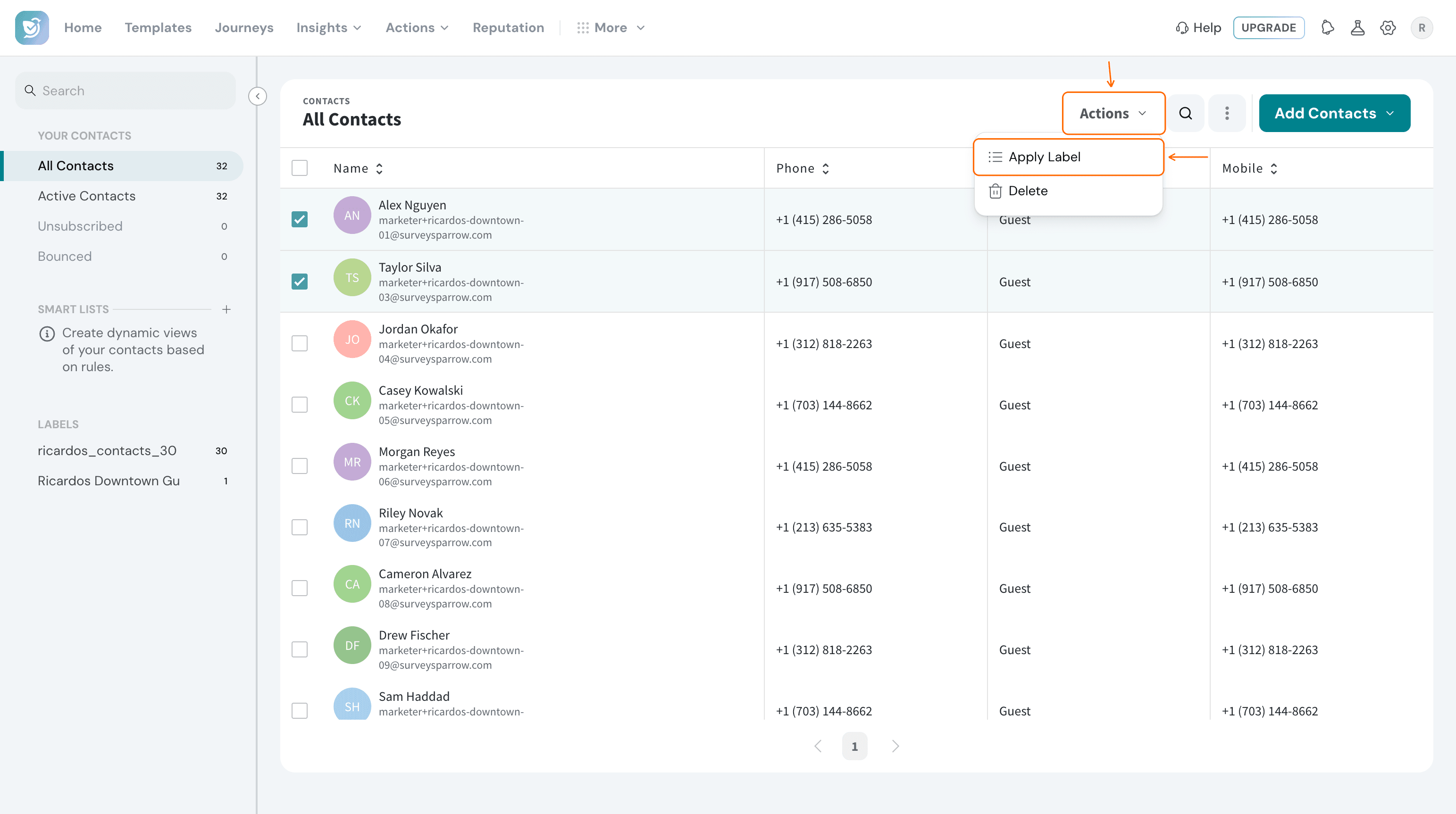1456x814 pixels.
Task: Toggle the select-all header checkbox
Action: point(300,168)
